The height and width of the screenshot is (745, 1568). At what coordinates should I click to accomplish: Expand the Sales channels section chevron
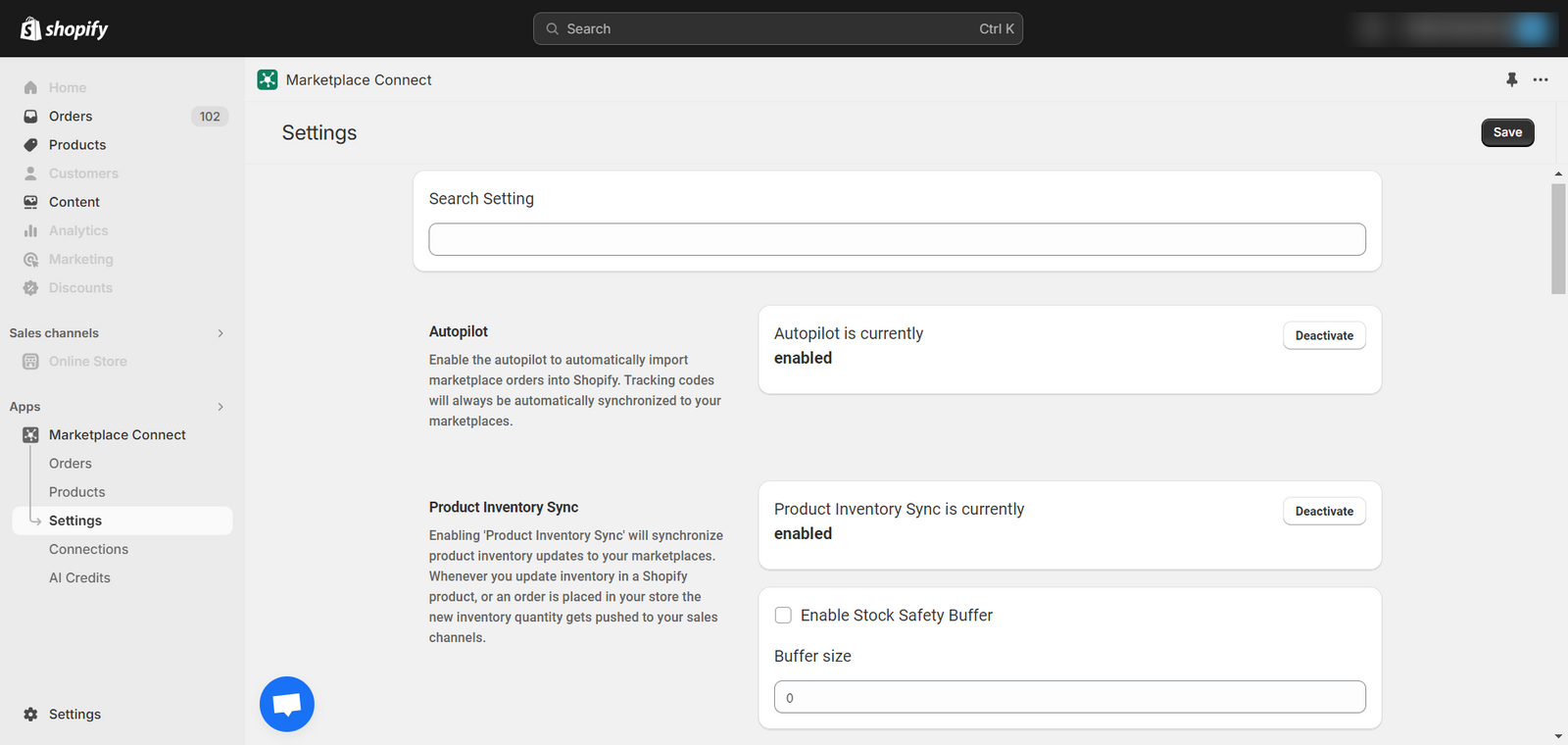tap(220, 333)
